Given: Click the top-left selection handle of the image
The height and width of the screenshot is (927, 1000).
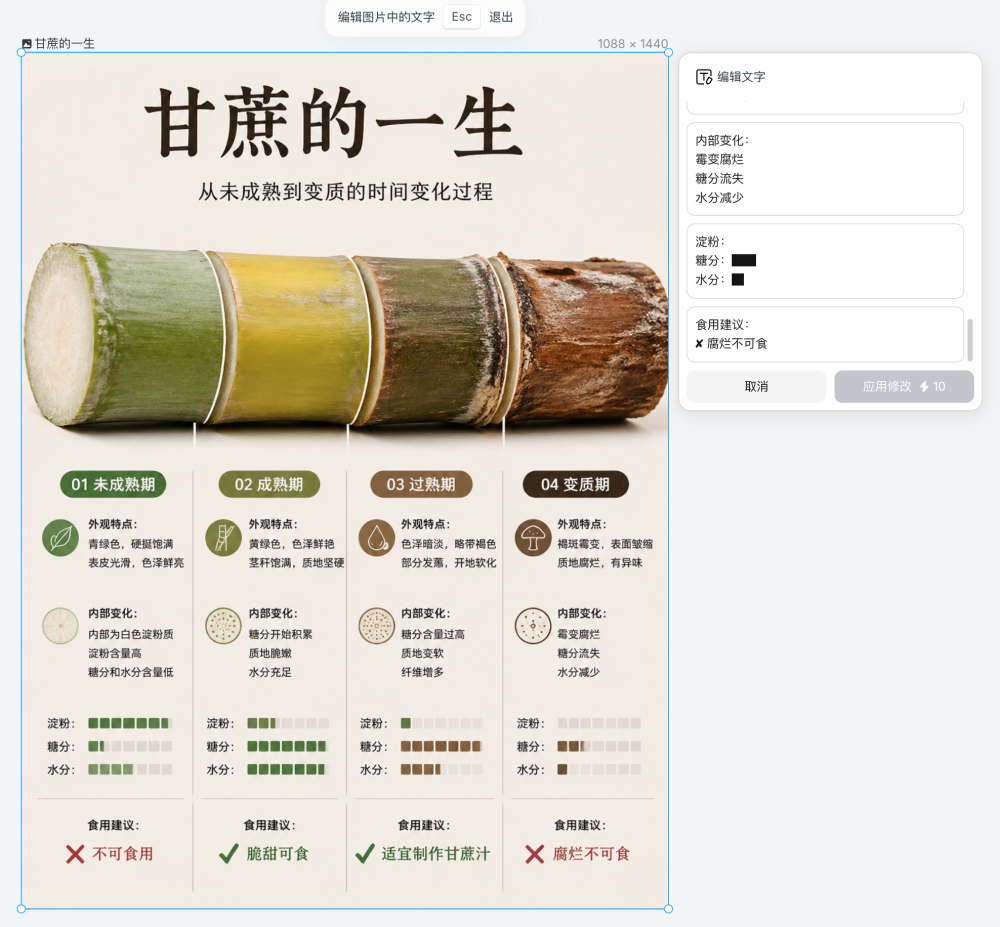Looking at the screenshot, I should click(x=22, y=53).
